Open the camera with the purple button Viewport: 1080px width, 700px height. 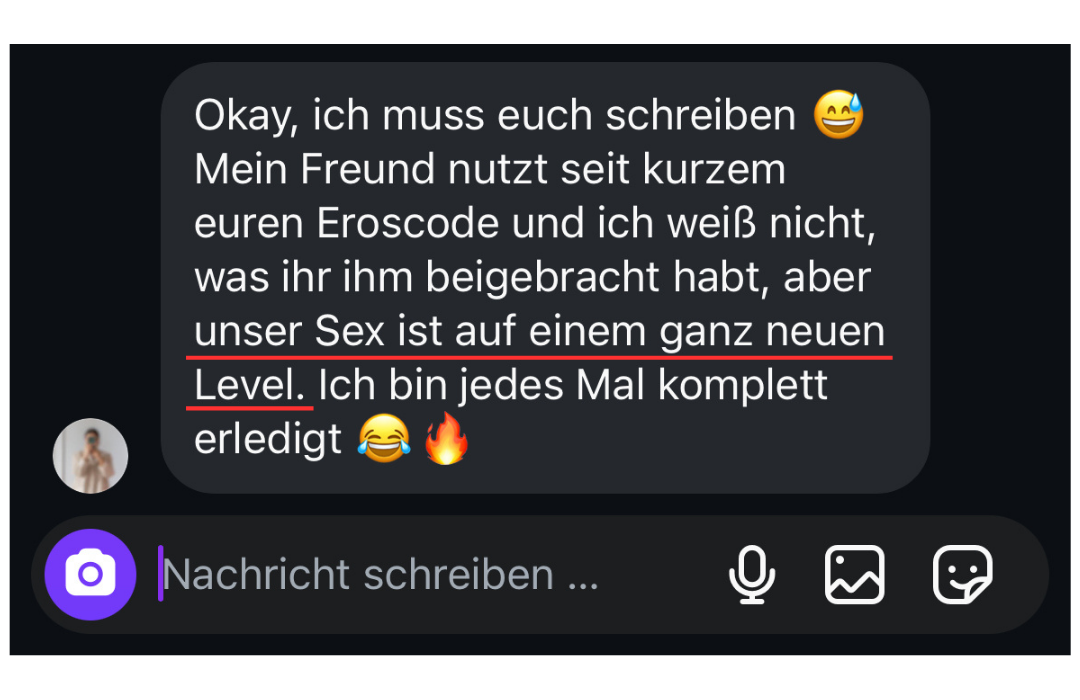pos(90,574)
